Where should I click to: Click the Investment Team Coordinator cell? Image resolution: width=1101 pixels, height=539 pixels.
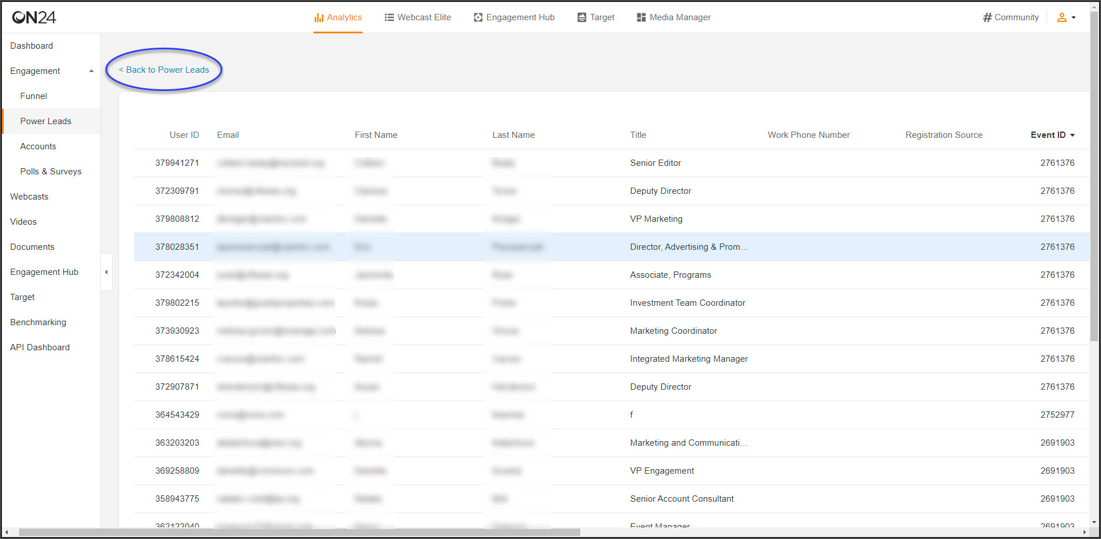(x=687, y=303)
